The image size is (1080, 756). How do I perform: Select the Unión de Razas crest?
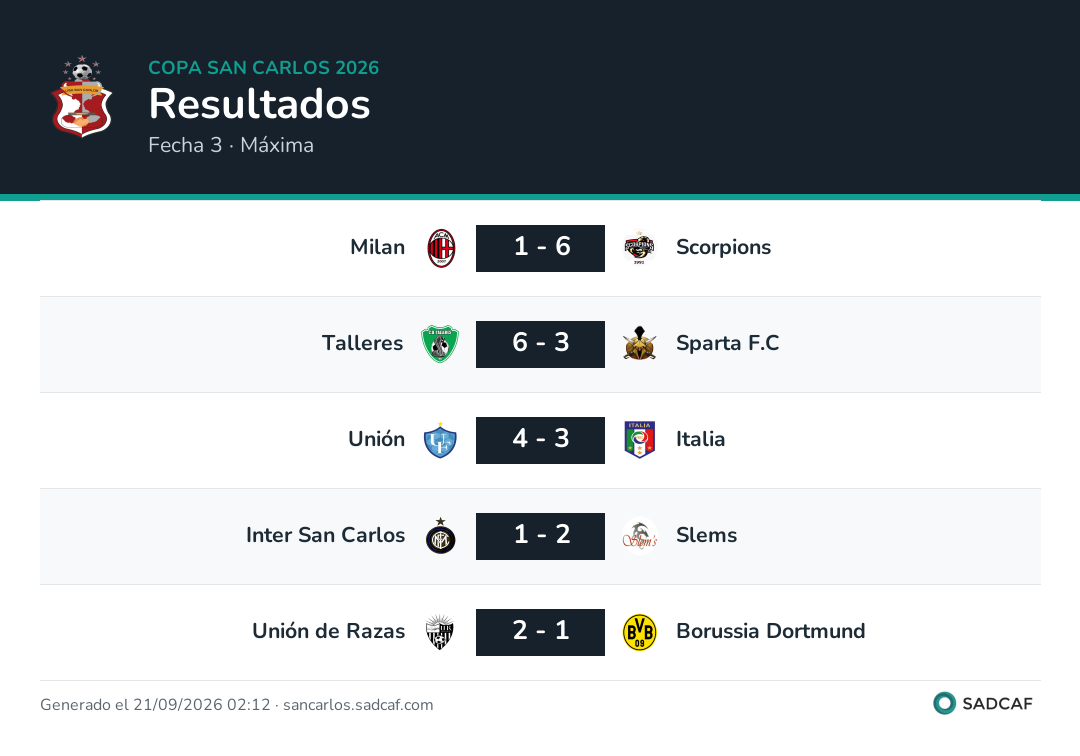tap(439, 632)
